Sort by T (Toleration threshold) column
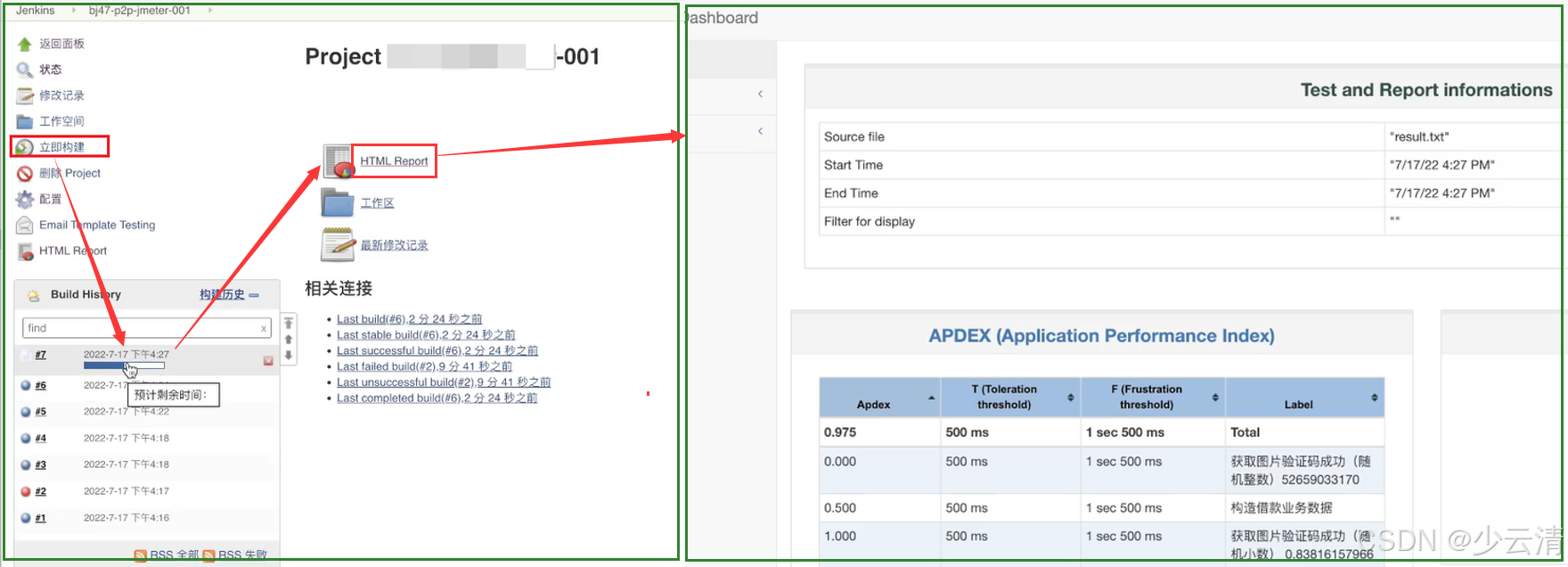Viewport: 1568px width, 567px height. click(x=1010, y=398)
